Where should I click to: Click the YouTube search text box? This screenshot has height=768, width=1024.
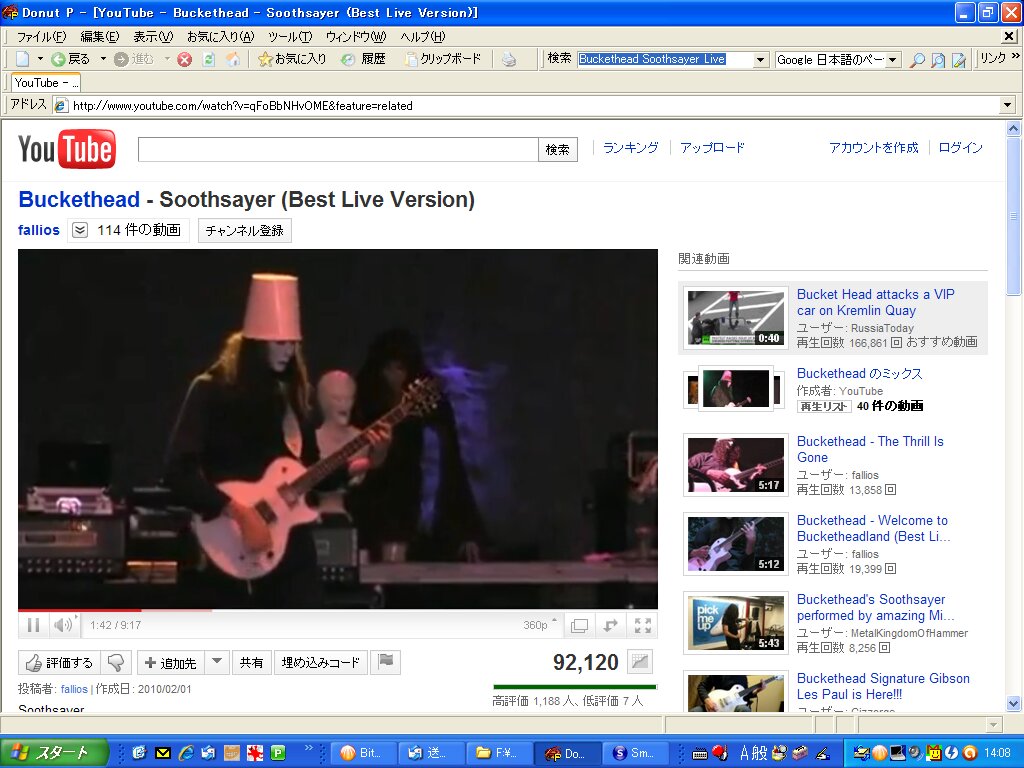pyautogui.click(x=338, y=150)
